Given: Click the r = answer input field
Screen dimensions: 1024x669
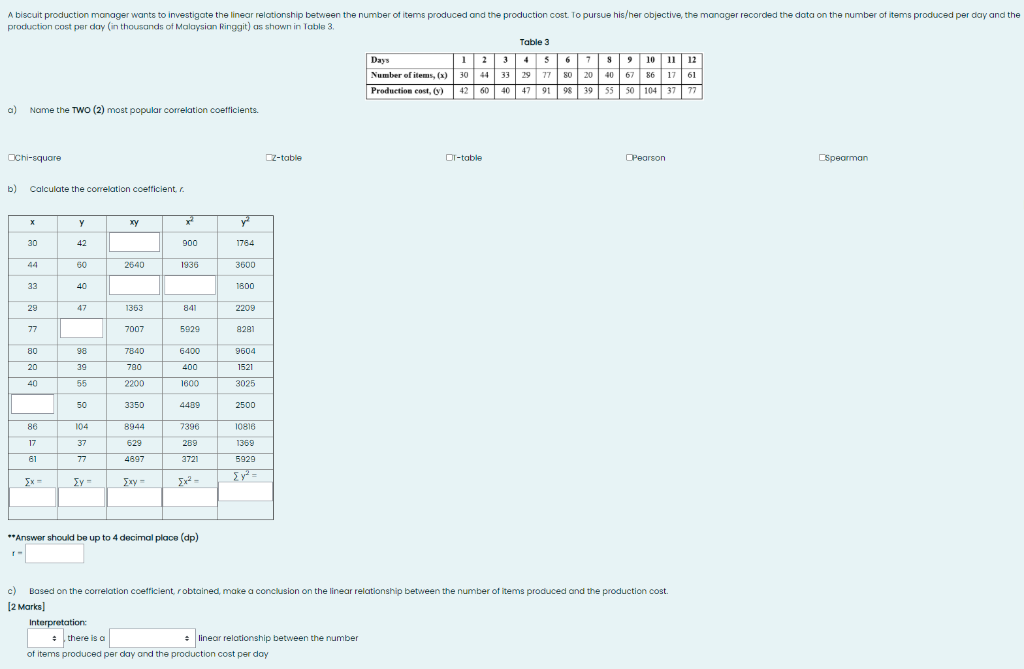Looking at the screenshot, I should pos(55,554).
